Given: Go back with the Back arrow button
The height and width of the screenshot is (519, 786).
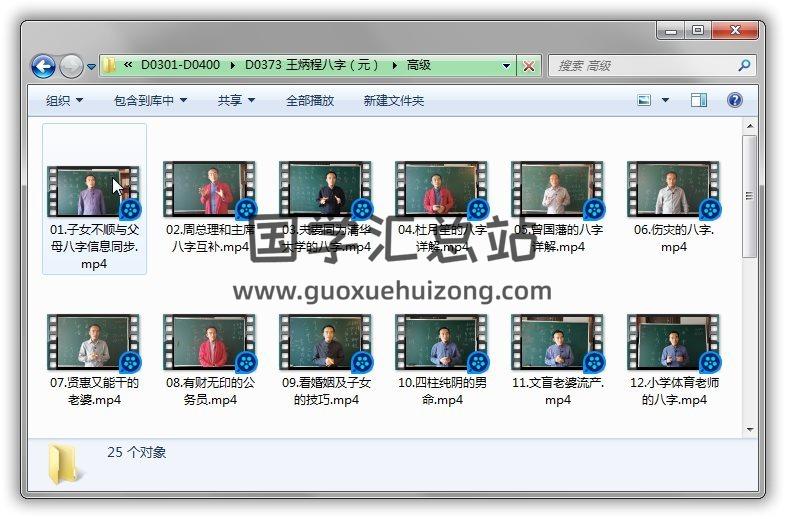Looking at the screenshot, I should [x=43, y=66].
